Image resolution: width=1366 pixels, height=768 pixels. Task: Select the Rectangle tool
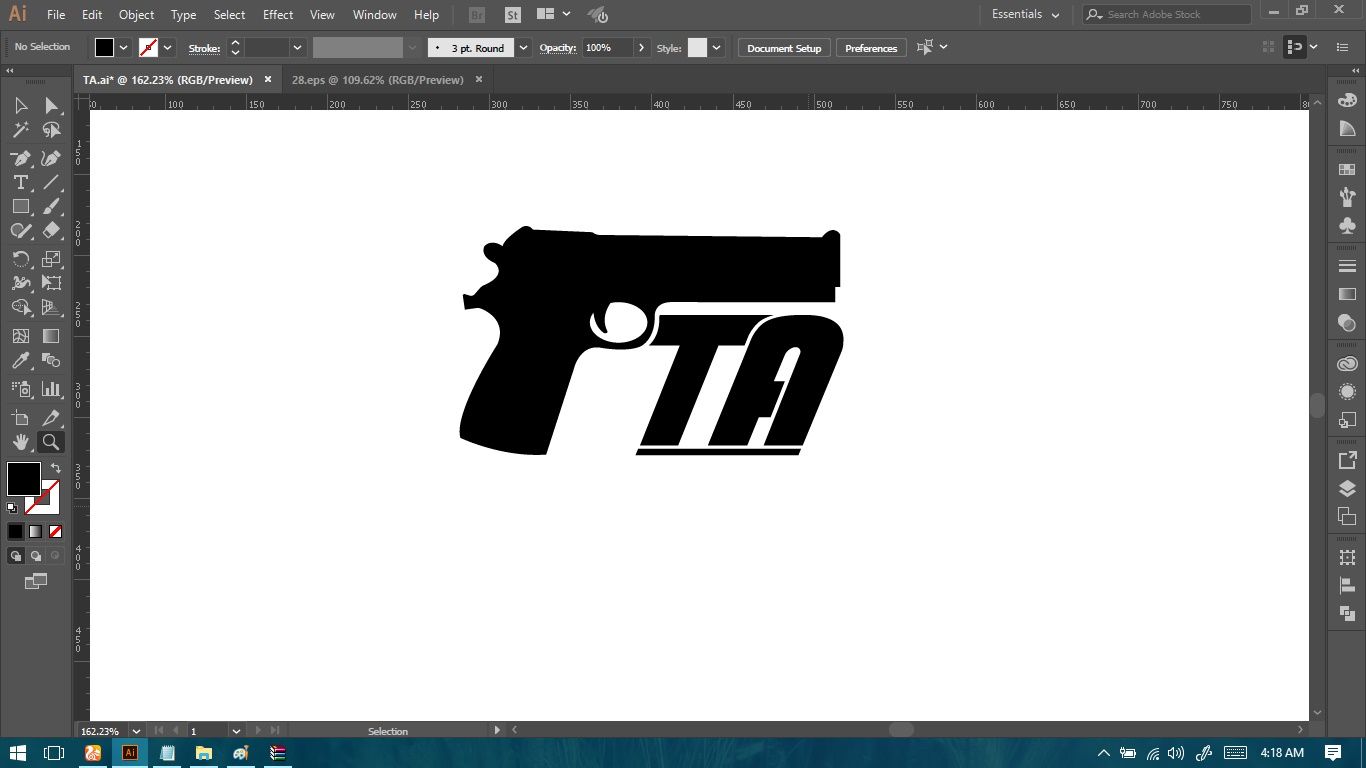click(20, 206)
